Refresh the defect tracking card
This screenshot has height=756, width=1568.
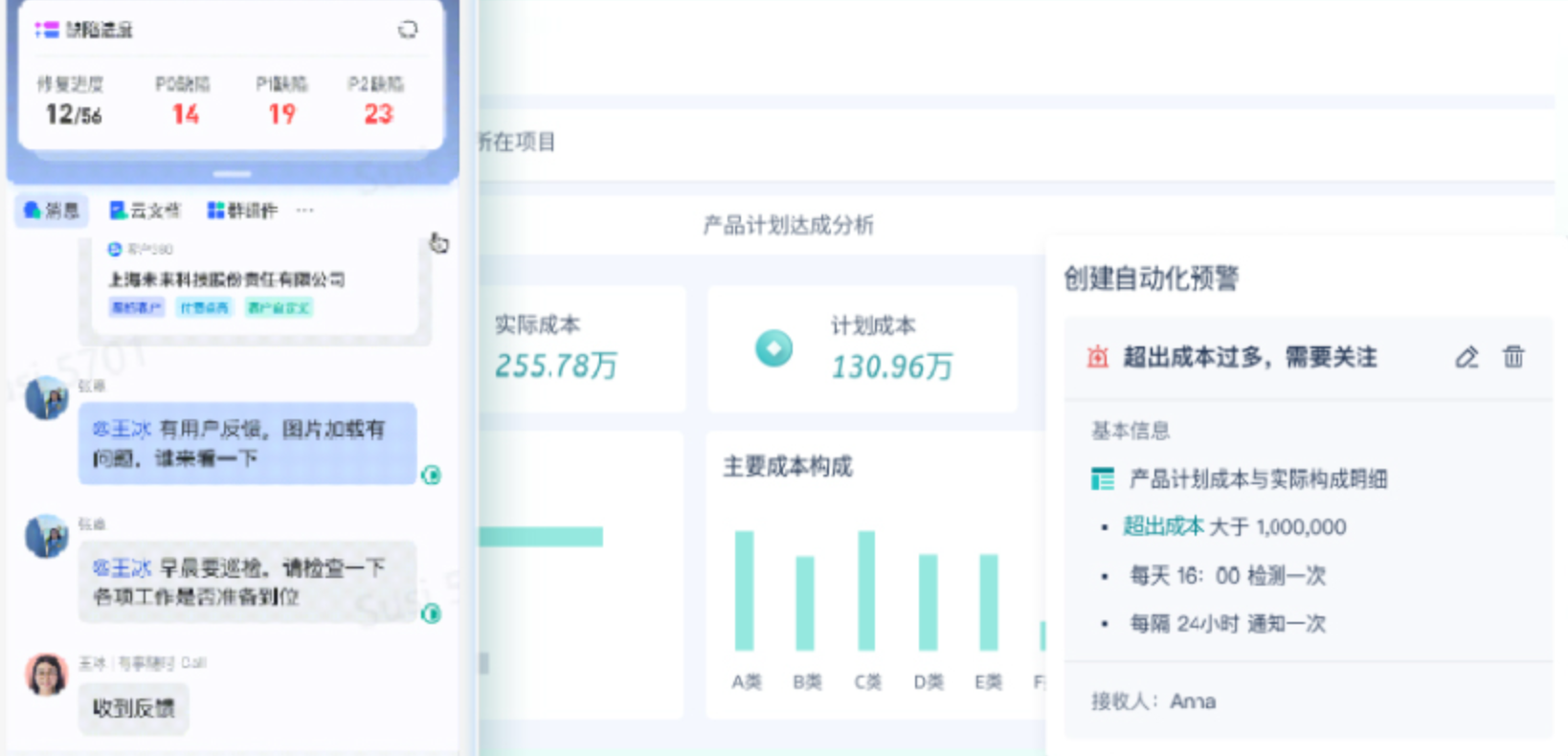[408, 30]
